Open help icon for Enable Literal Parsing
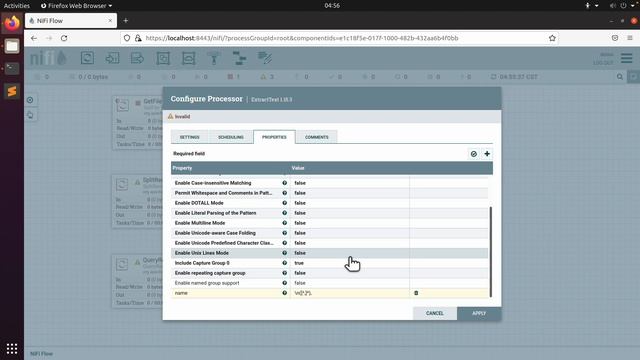The image size is (640, 360). click(284, 213)
